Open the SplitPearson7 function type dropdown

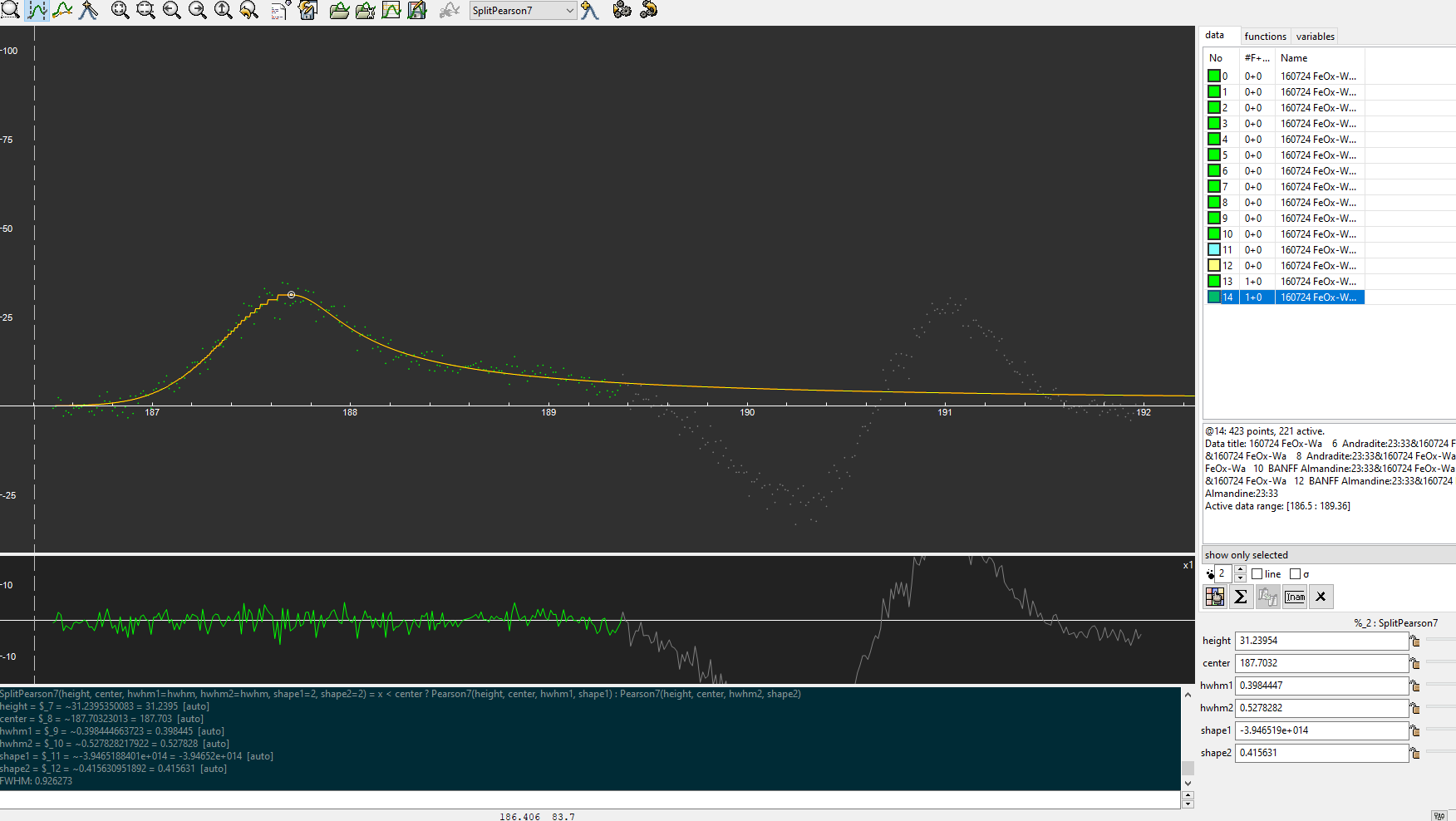click(569, 11)
